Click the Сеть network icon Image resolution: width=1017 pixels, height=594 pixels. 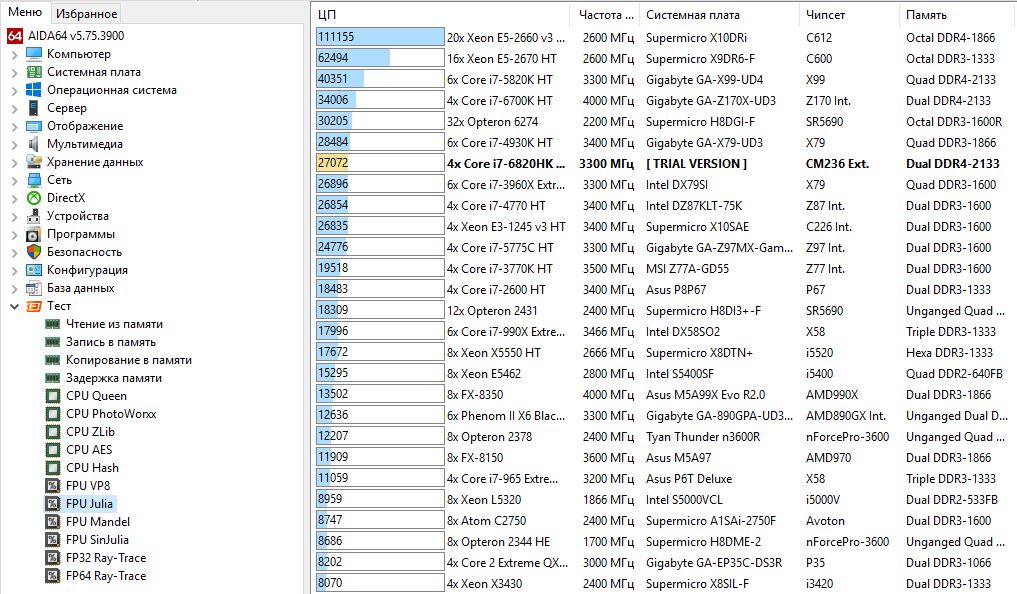(34, 180)
